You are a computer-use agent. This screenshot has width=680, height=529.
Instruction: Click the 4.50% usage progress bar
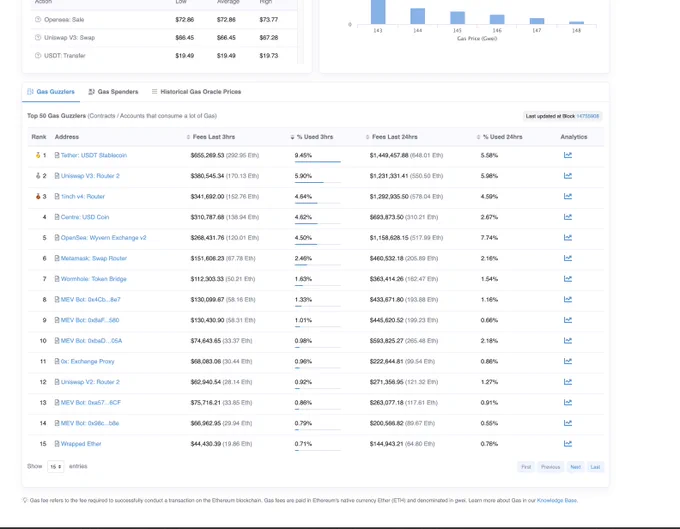317,244
